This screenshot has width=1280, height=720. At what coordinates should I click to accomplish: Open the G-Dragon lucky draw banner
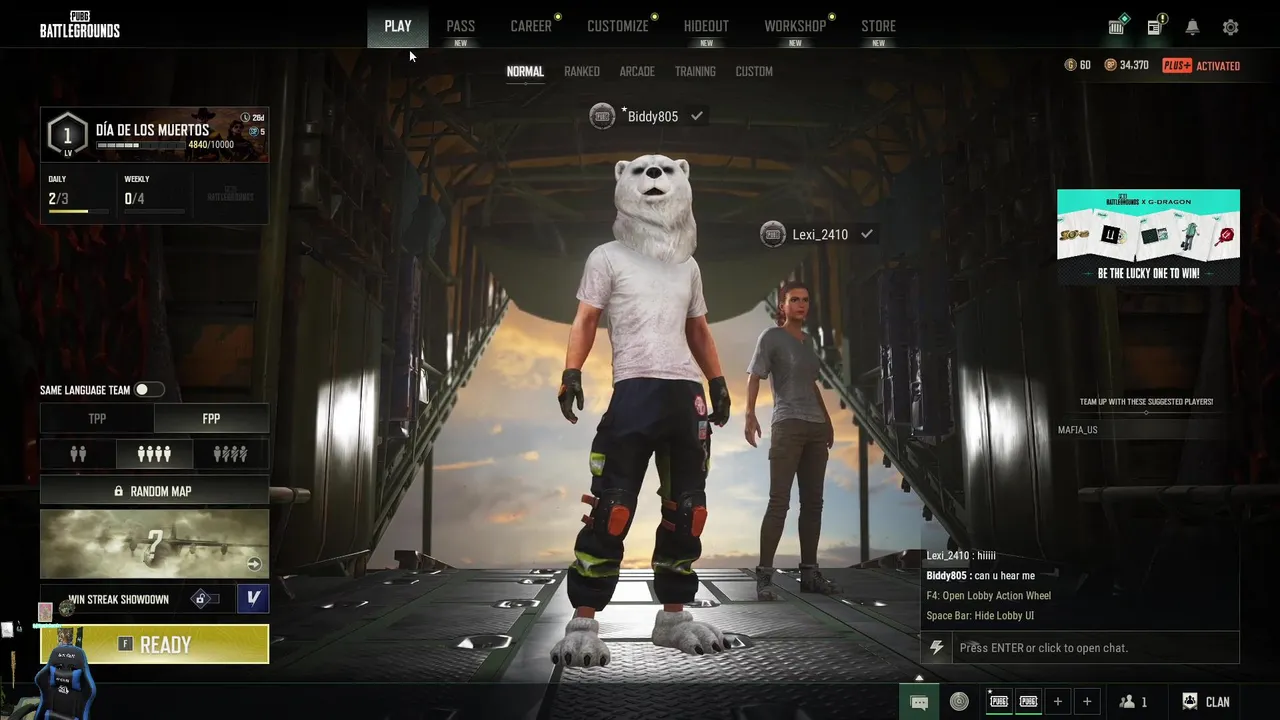(1148, 237)
